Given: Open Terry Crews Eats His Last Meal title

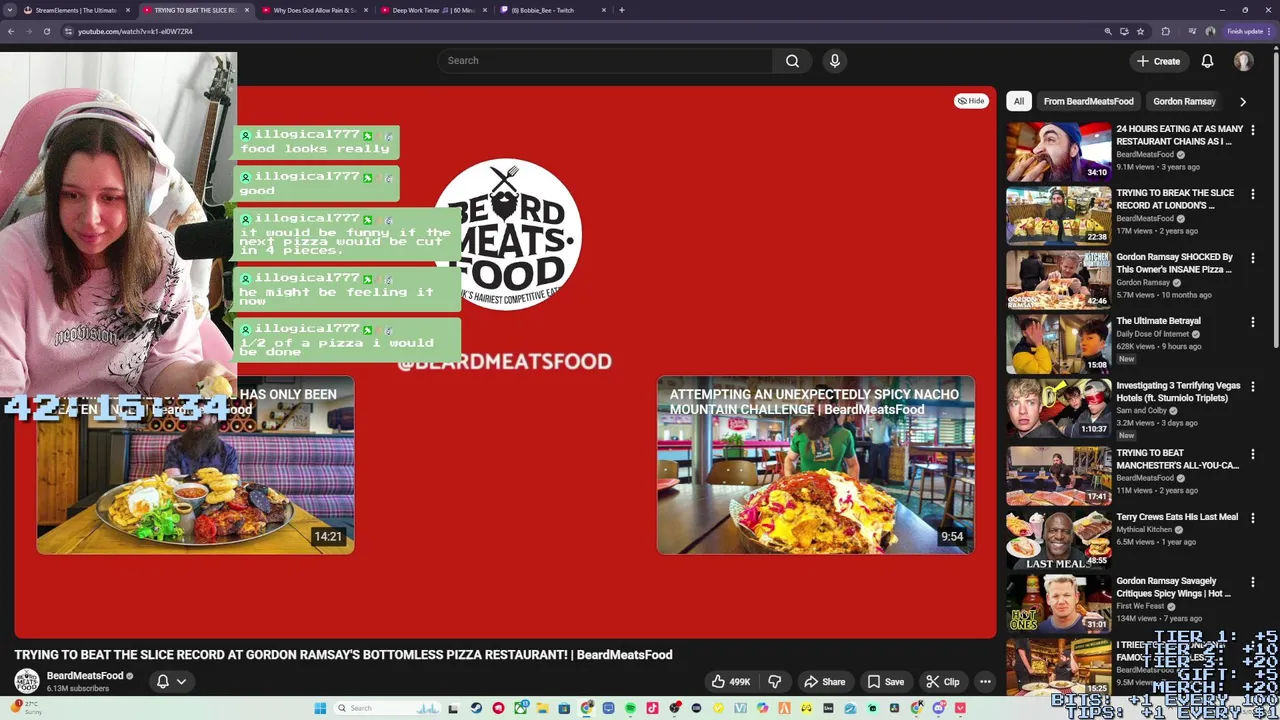Looking at the screenshot, I should click(x=1177, y=517).
